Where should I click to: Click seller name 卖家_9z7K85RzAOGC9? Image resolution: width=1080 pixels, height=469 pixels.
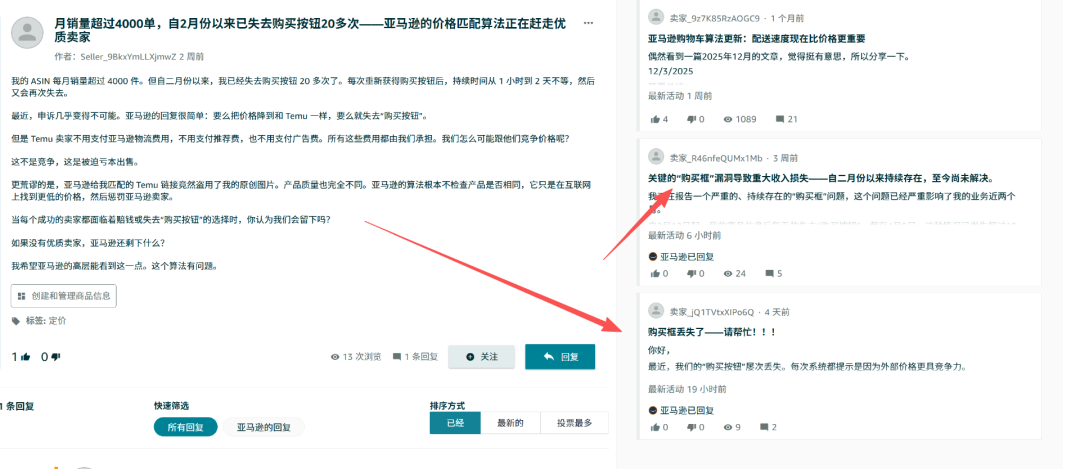coord(715,18)
